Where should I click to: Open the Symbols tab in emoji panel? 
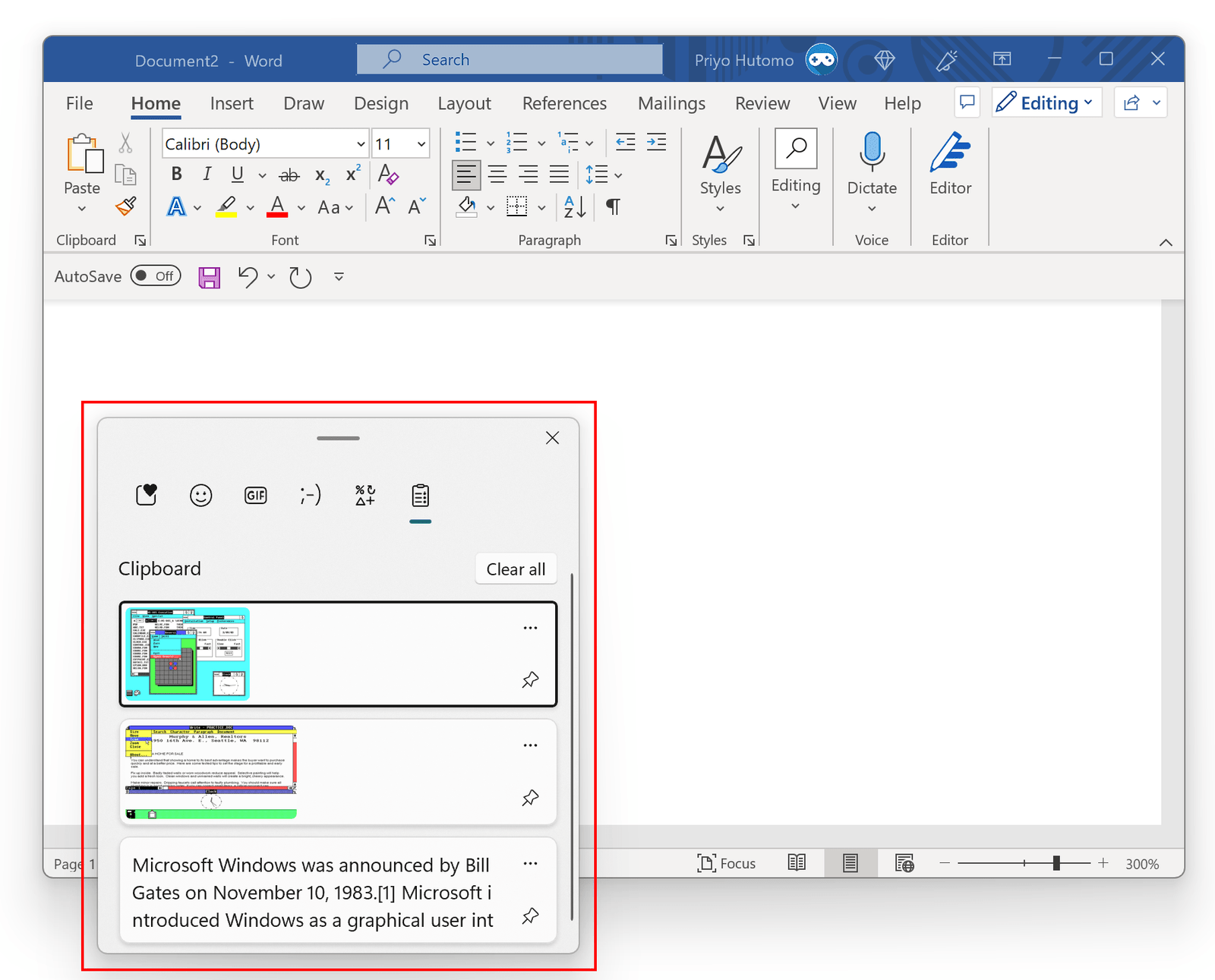pos(365,496)
